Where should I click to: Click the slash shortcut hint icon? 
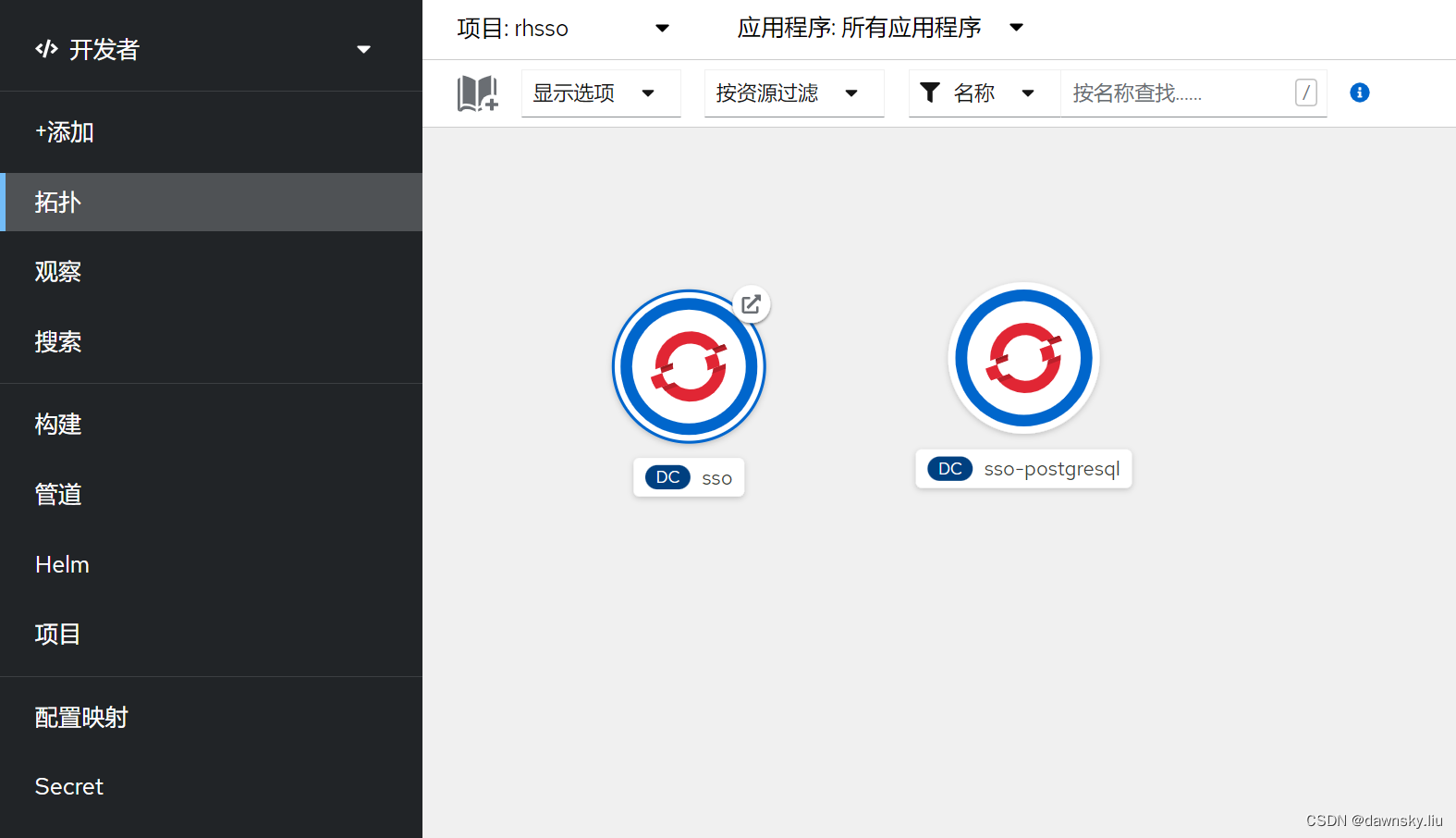click(1306, 92)
